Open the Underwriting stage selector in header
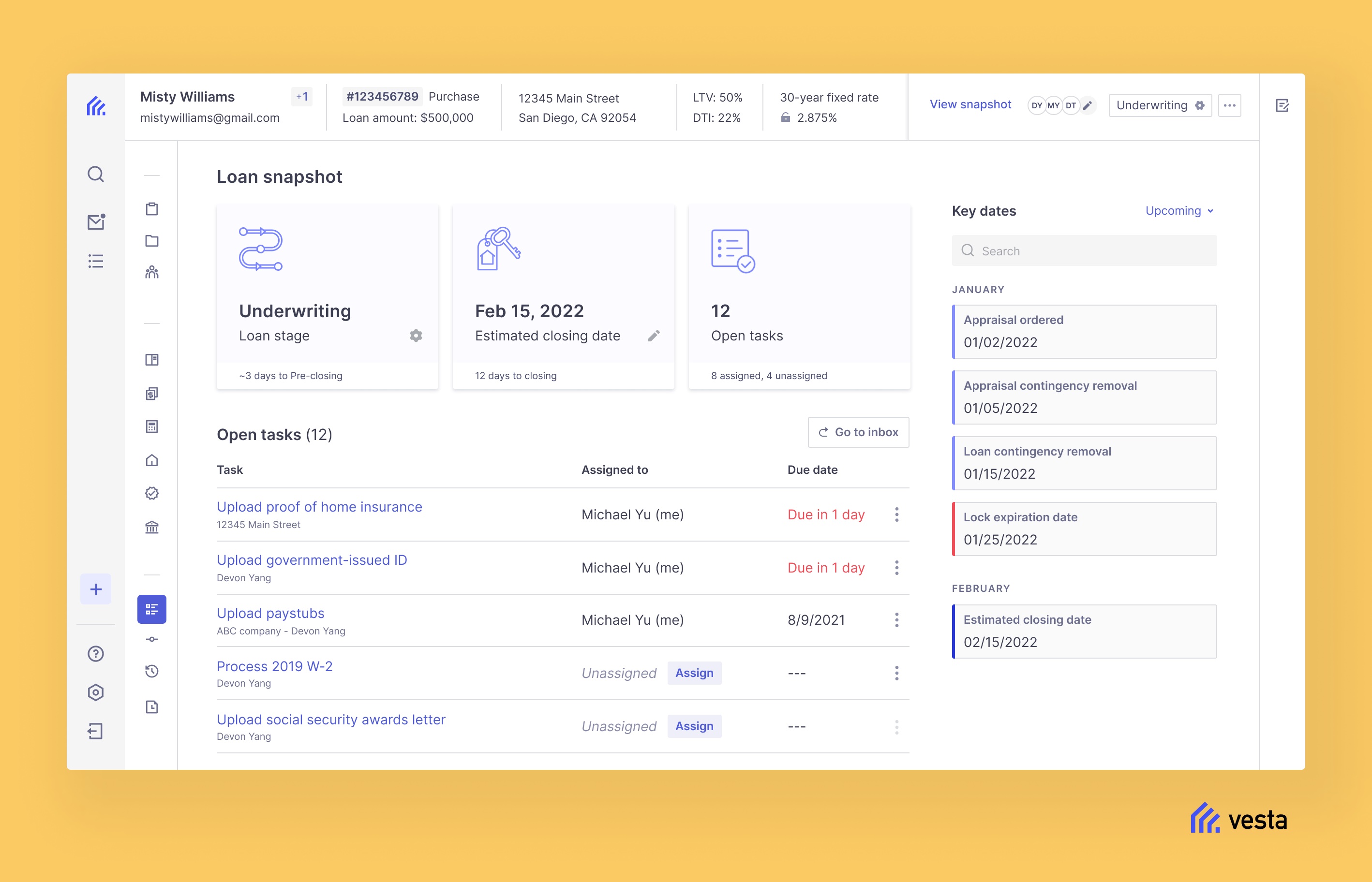Viewport: 1372px width, 882px height. tap(1160, 105)
